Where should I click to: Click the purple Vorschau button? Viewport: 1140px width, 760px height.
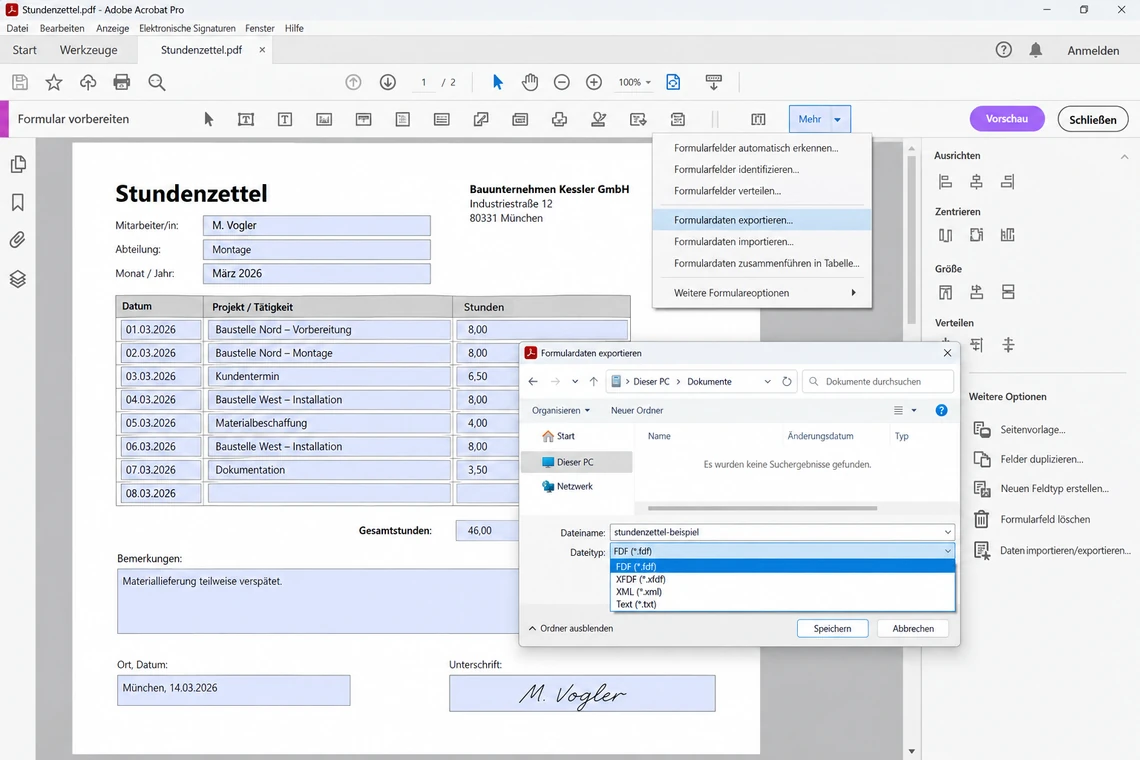point(1007,119)
